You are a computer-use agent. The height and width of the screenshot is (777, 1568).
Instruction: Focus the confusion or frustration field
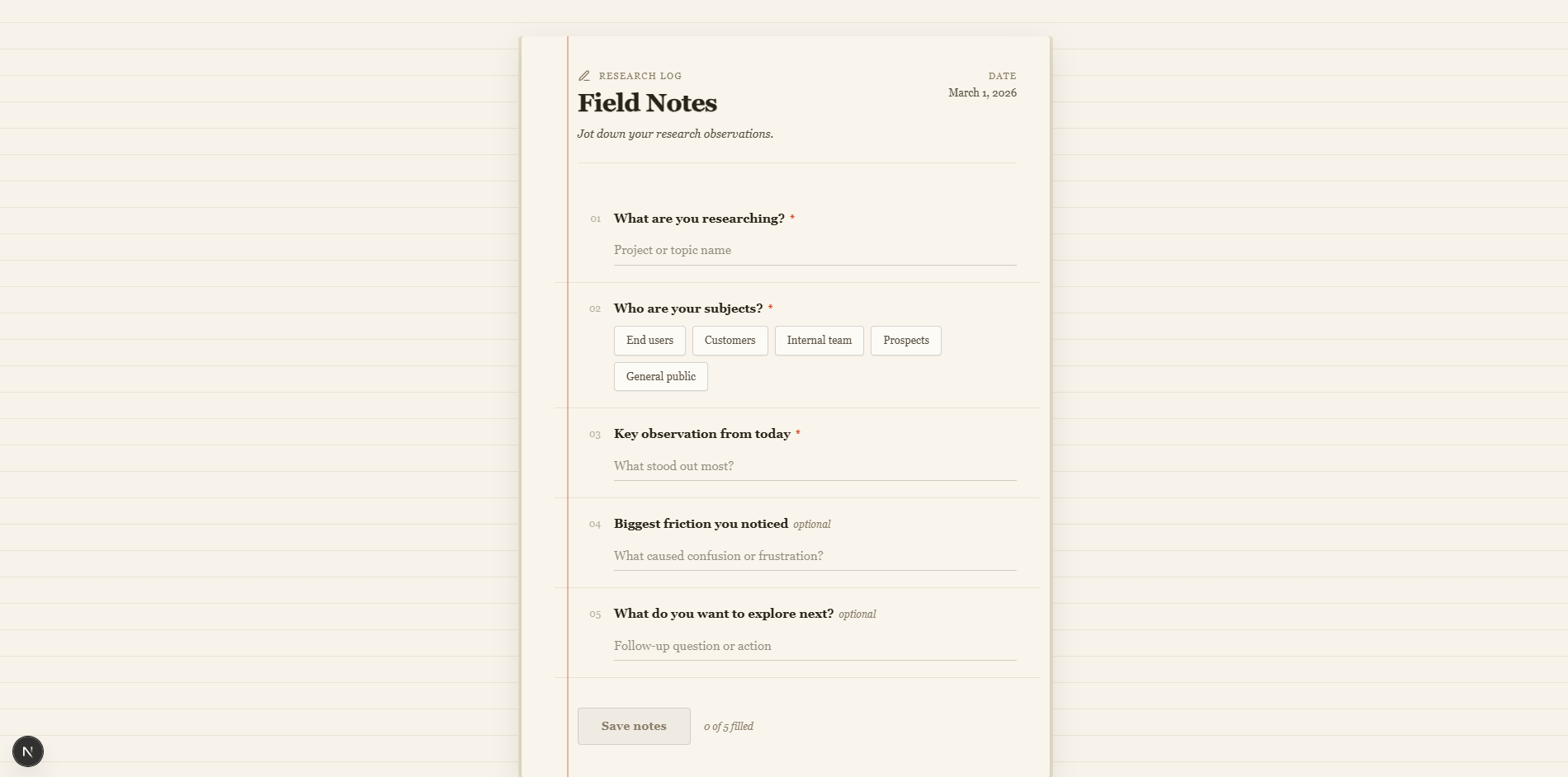(x=815, y=556)
